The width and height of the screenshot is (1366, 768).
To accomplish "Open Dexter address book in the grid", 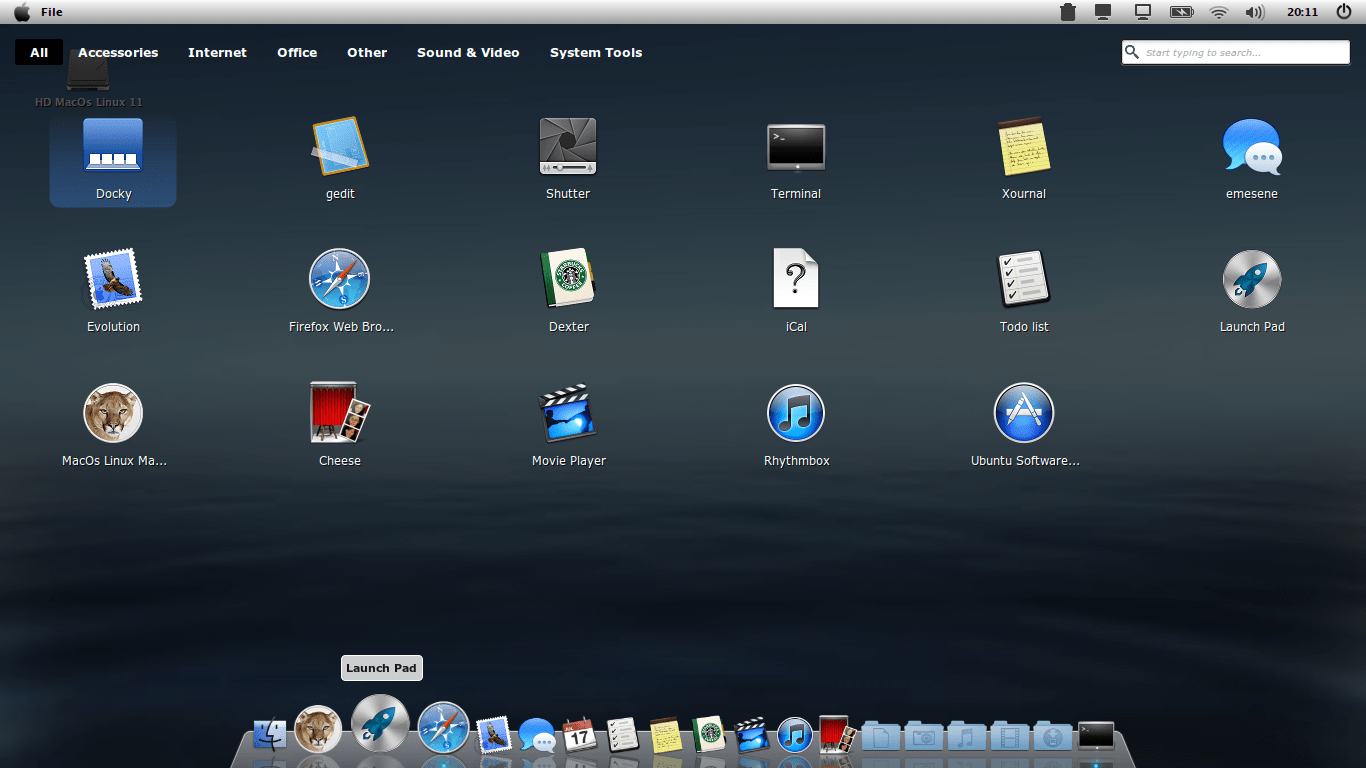I will [x=568, y=292].
